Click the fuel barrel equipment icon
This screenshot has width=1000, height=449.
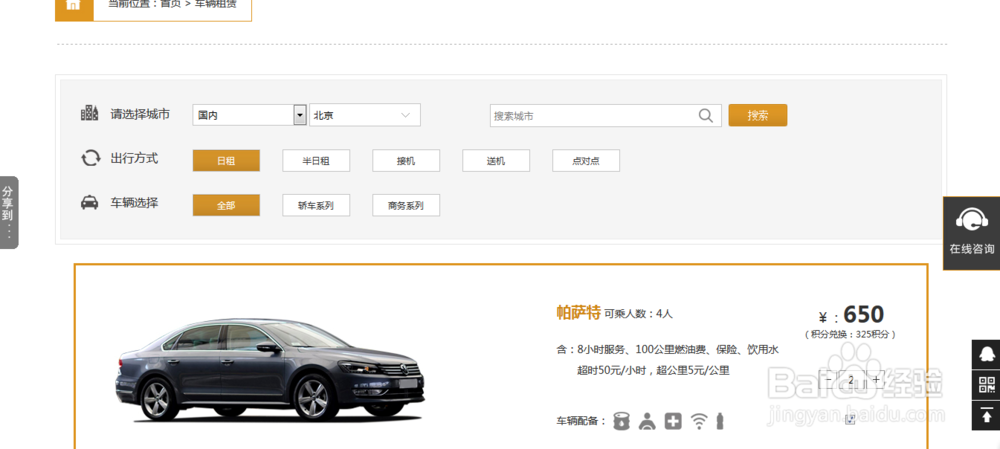pos(622,421)
